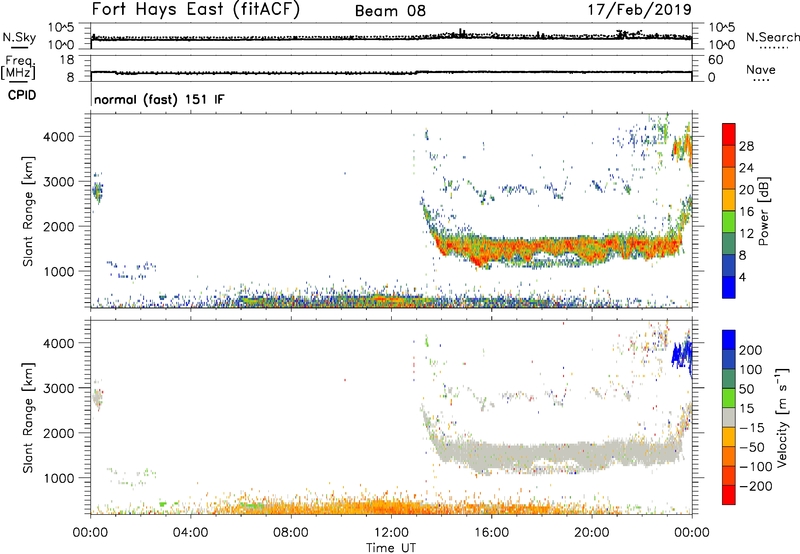Click the date '17/Feb/2019'
This screenshot has width=800, height=554.
[x=640, y=9]
